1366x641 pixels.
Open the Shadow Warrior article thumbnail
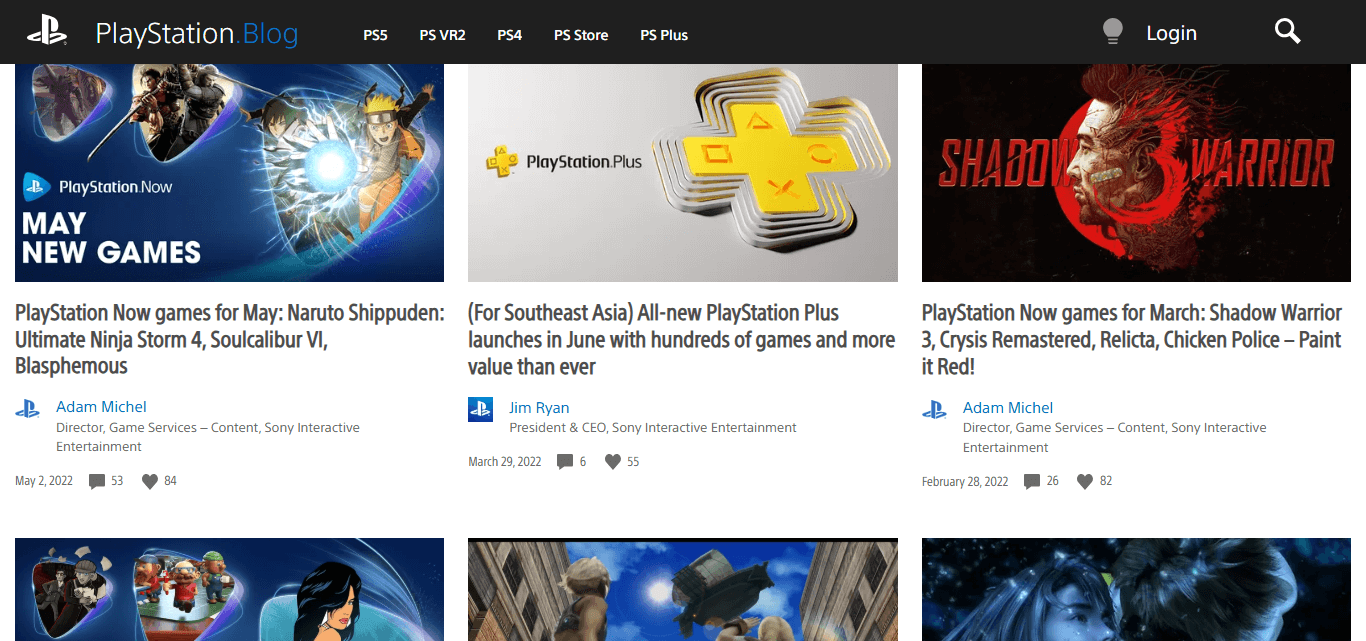1136,173
